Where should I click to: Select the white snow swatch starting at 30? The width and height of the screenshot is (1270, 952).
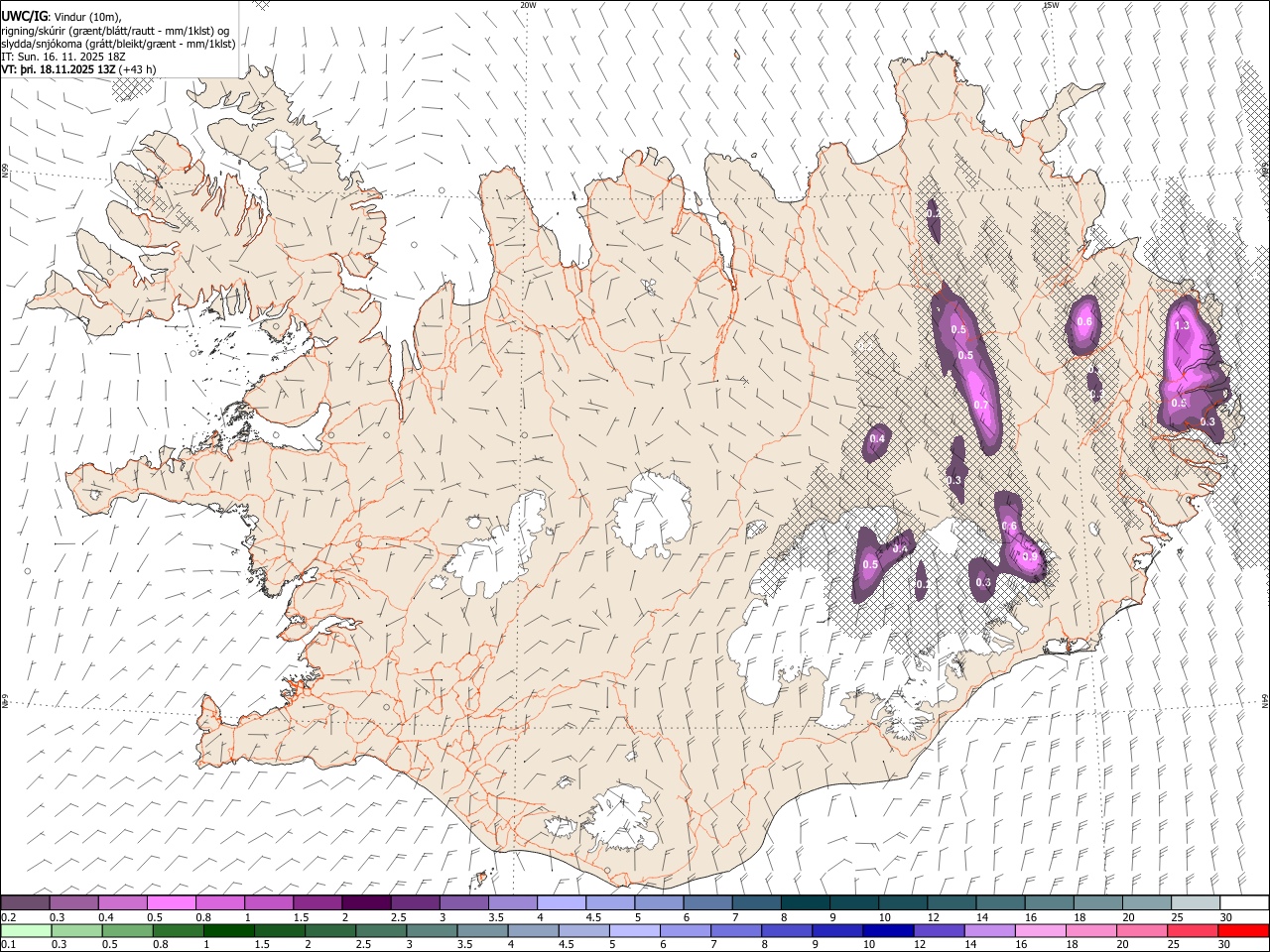[1243, 902]
